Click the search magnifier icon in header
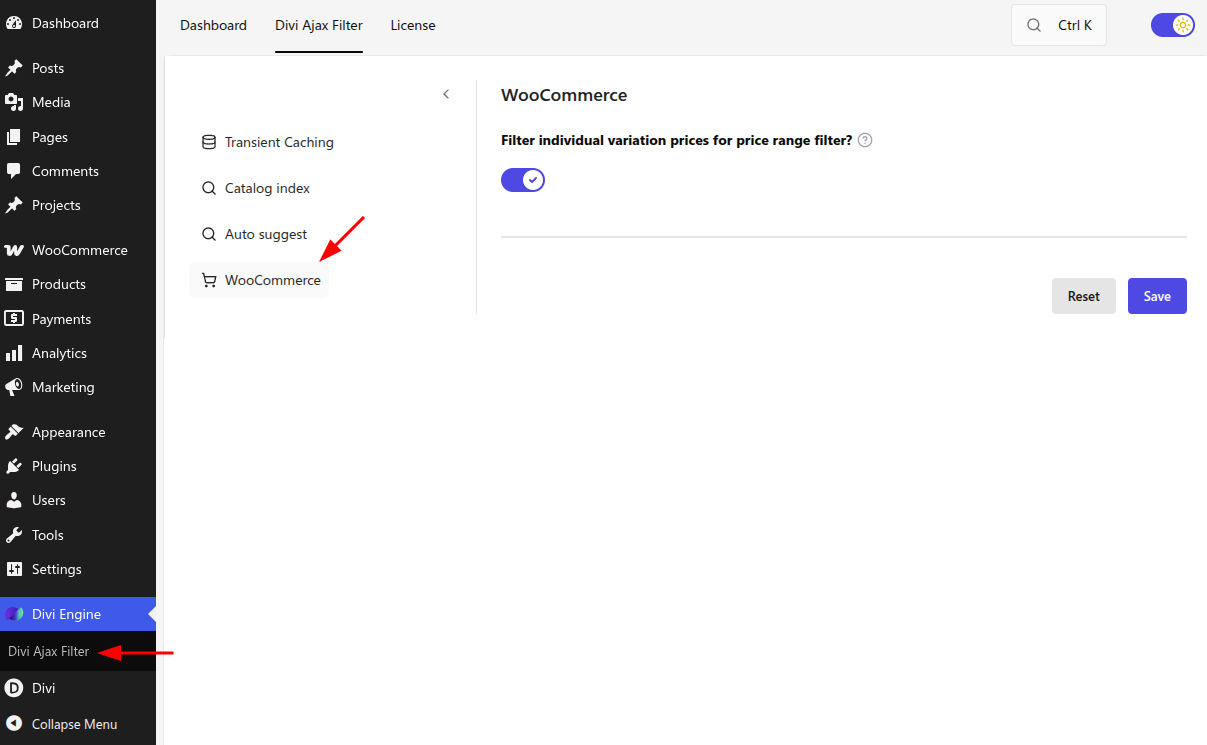This screenshot has width=1207, height=745. 1034,25
